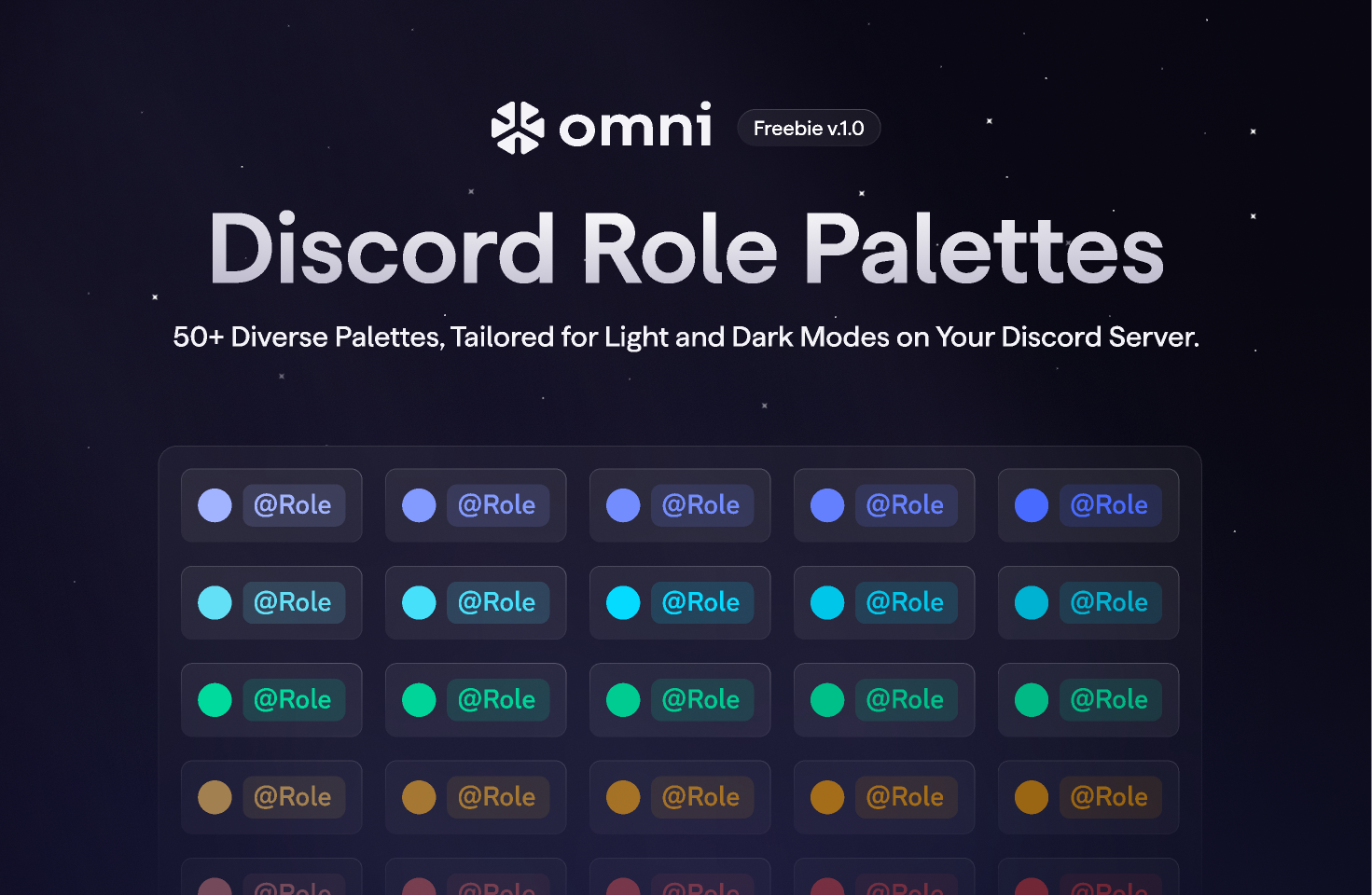
Task: Pick the middle circle in the cyan row
Action: coord(623,602)
